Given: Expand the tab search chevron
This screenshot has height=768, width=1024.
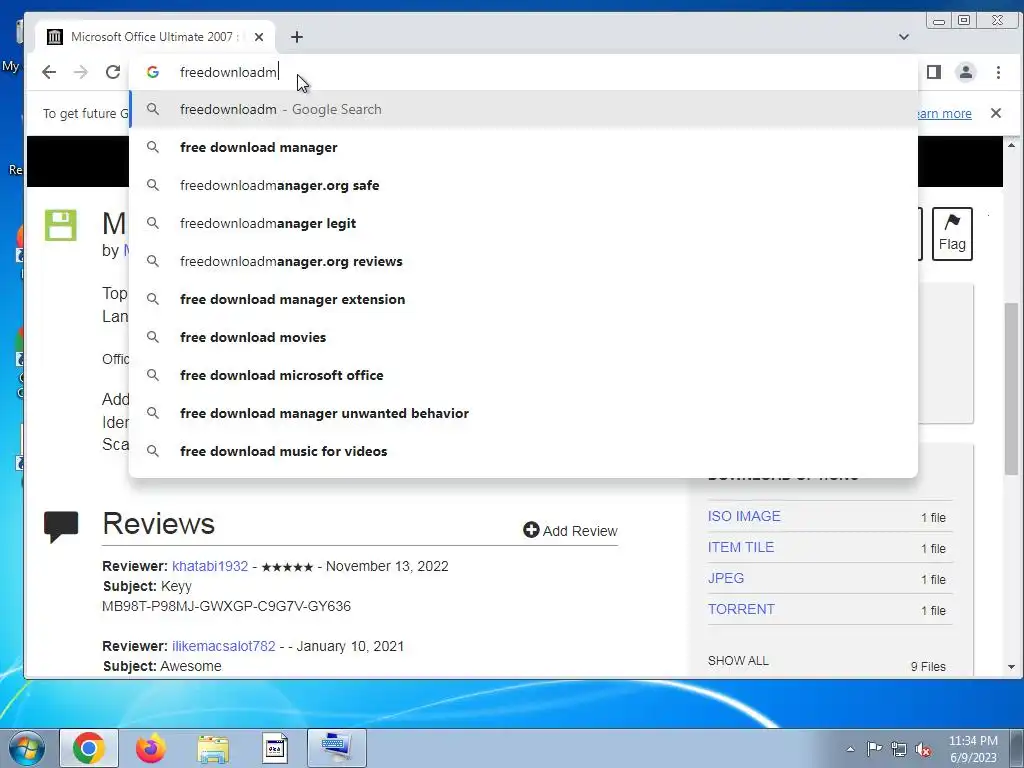Looking at the screenshot, I should (x=904, y=37).
